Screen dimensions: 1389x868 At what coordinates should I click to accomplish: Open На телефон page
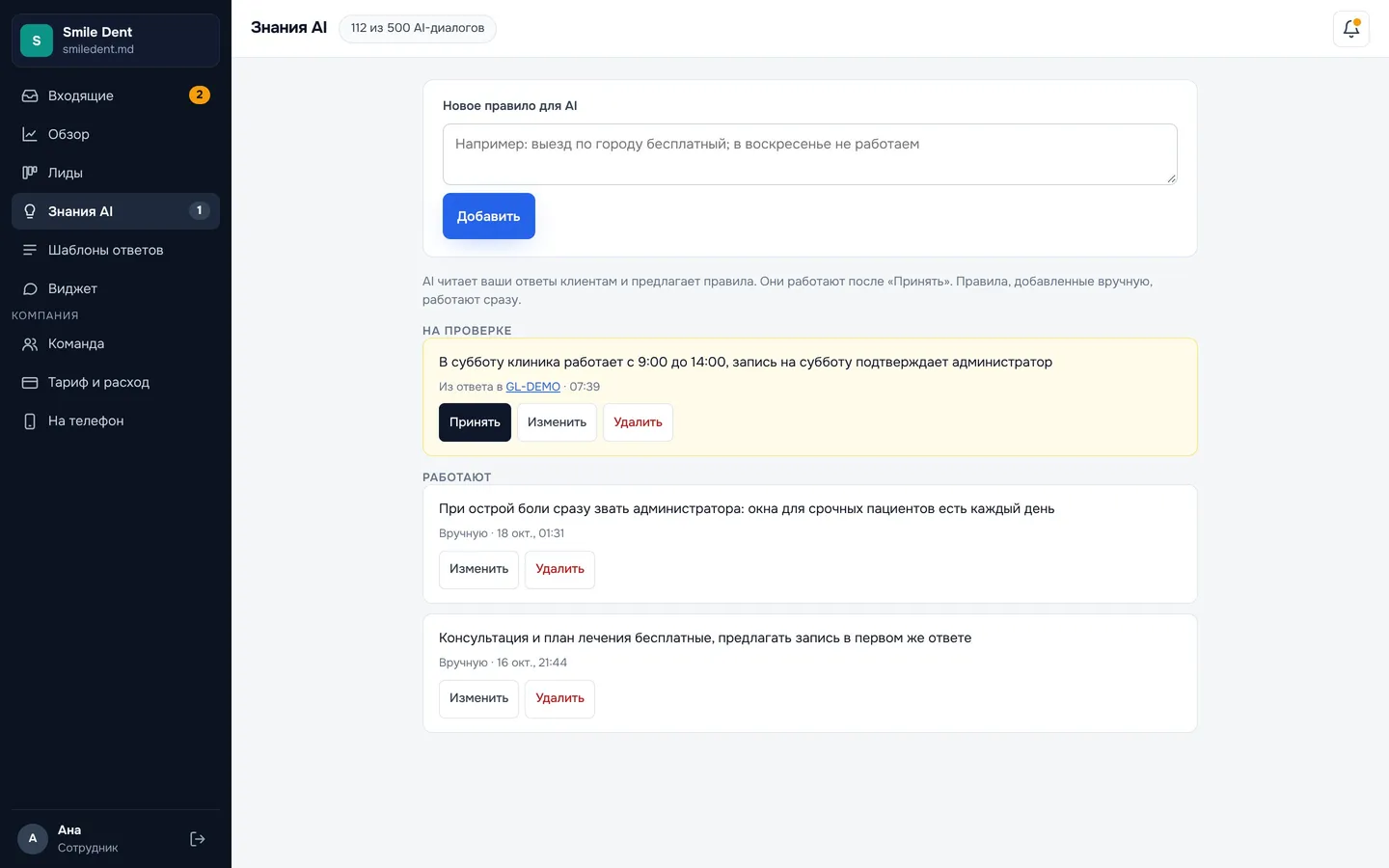[x=116, y=421]
